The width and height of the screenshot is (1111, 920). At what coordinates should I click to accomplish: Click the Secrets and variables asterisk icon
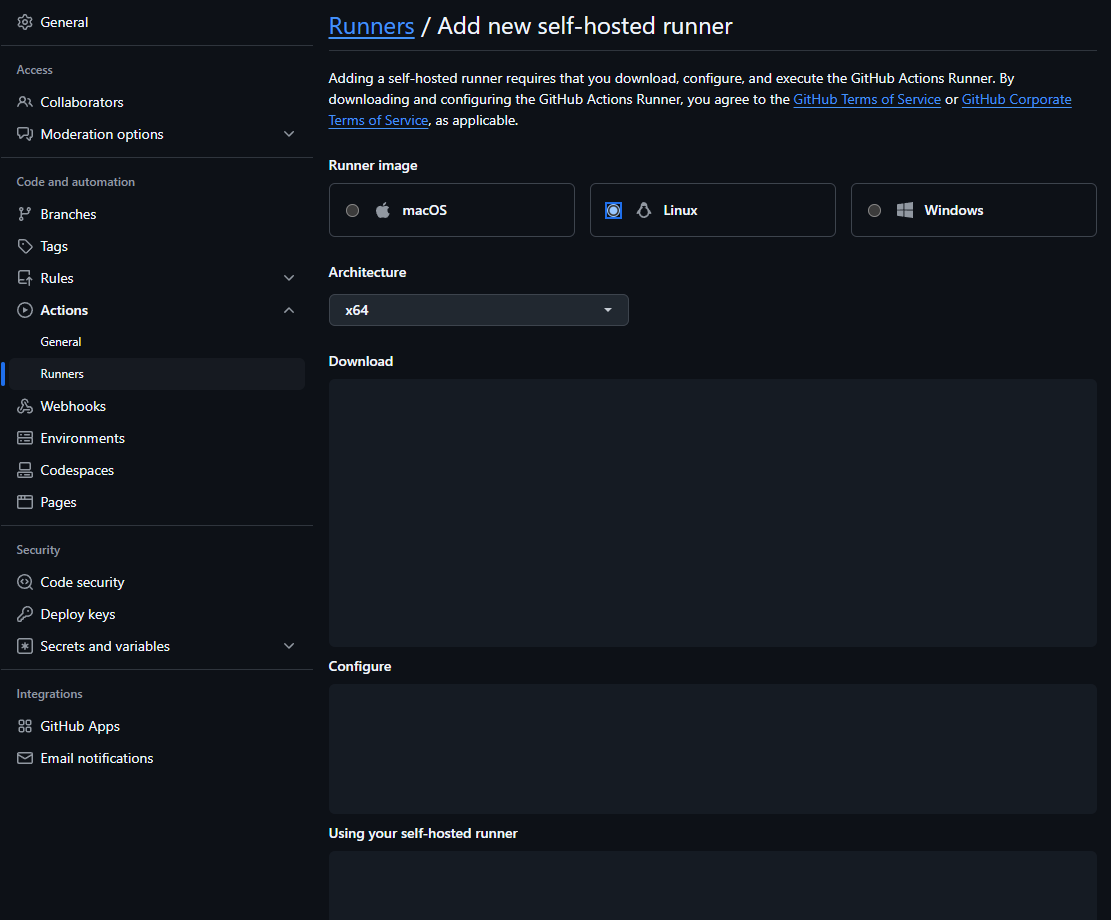tap(25, 646)
